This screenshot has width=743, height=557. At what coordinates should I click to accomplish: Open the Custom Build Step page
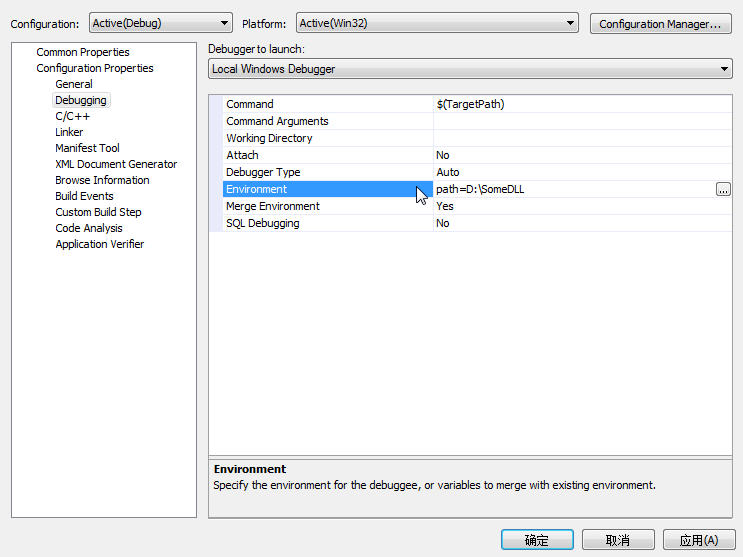(x=98, y=212)
